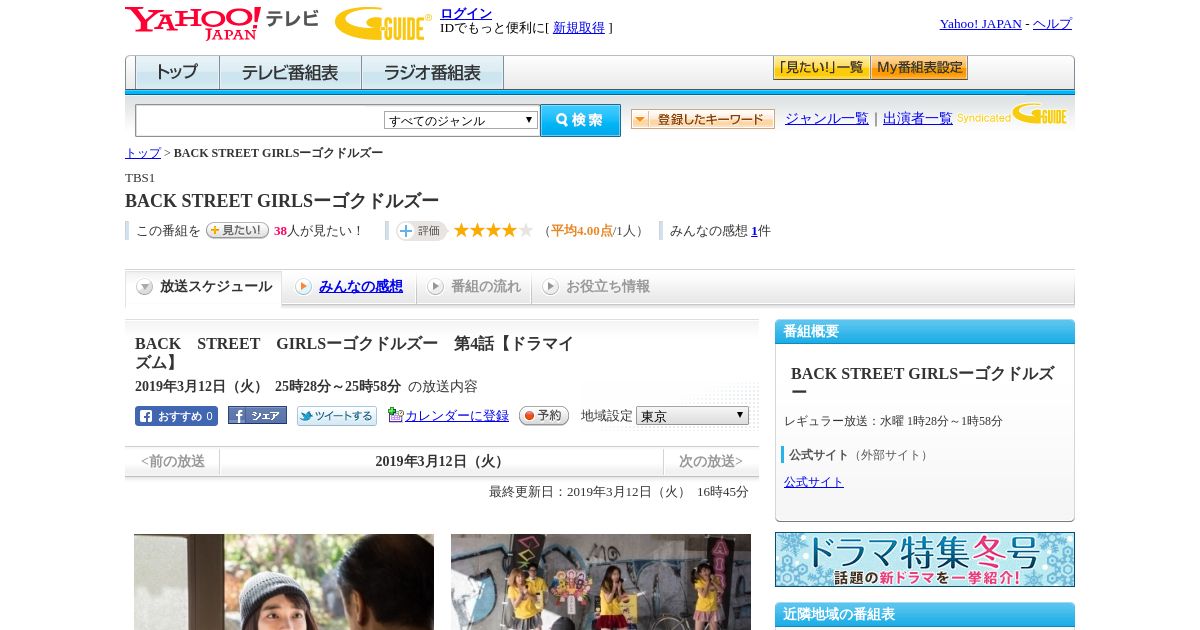
Task: Click the 評価 rating button
Action: 421,231
